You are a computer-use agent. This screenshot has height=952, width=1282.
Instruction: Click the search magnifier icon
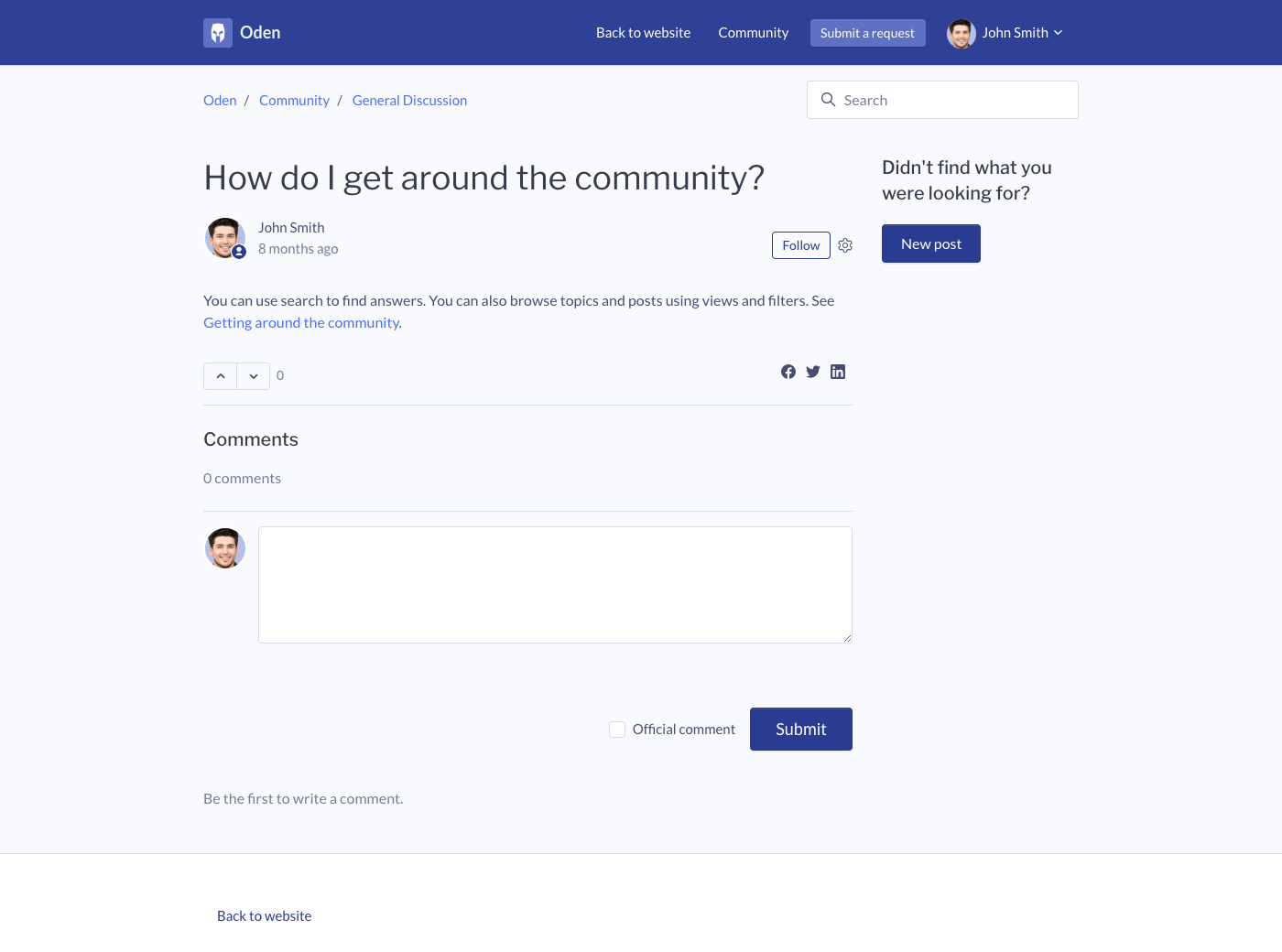coord(829,100)
